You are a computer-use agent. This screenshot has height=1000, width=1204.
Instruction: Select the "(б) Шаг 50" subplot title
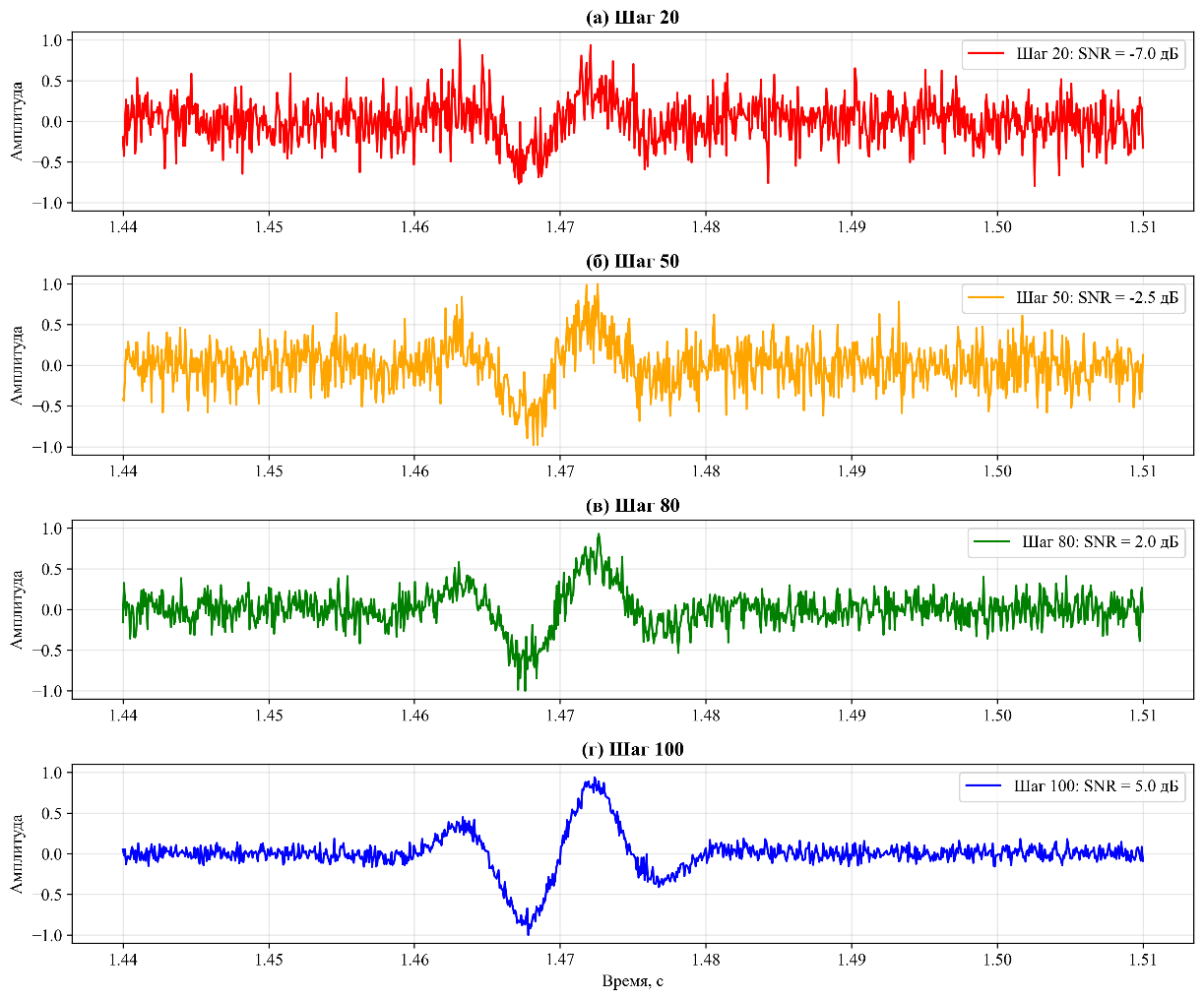(632, 262)
